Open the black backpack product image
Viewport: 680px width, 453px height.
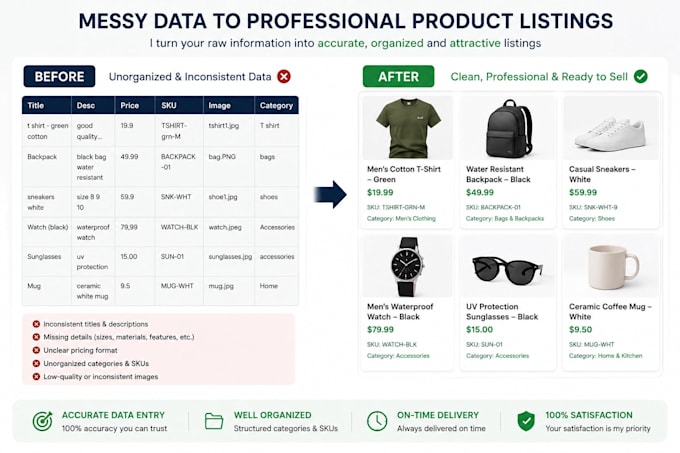(508, 127)
